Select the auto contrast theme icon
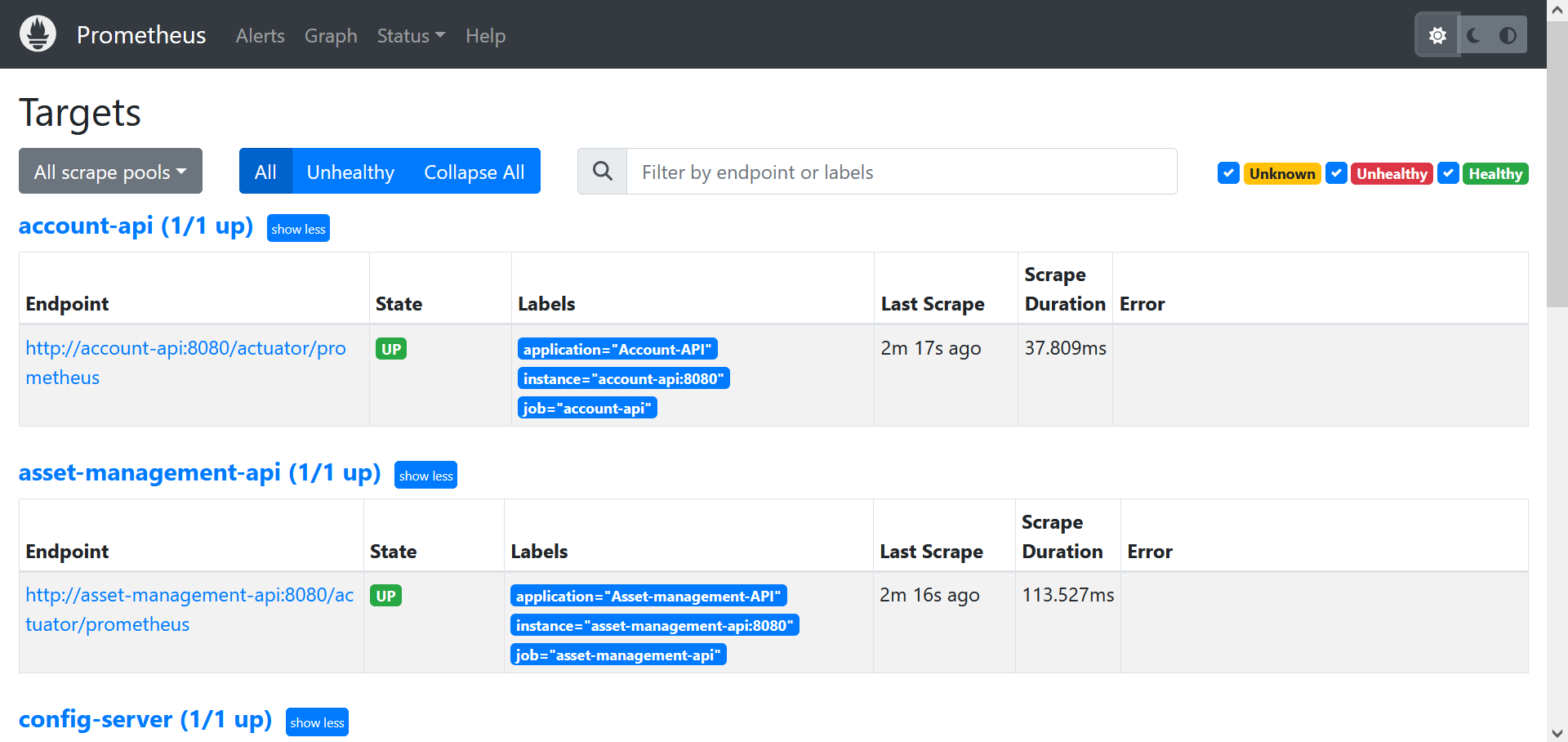This screenshot has height=742, width=1568. (1508, 35)
